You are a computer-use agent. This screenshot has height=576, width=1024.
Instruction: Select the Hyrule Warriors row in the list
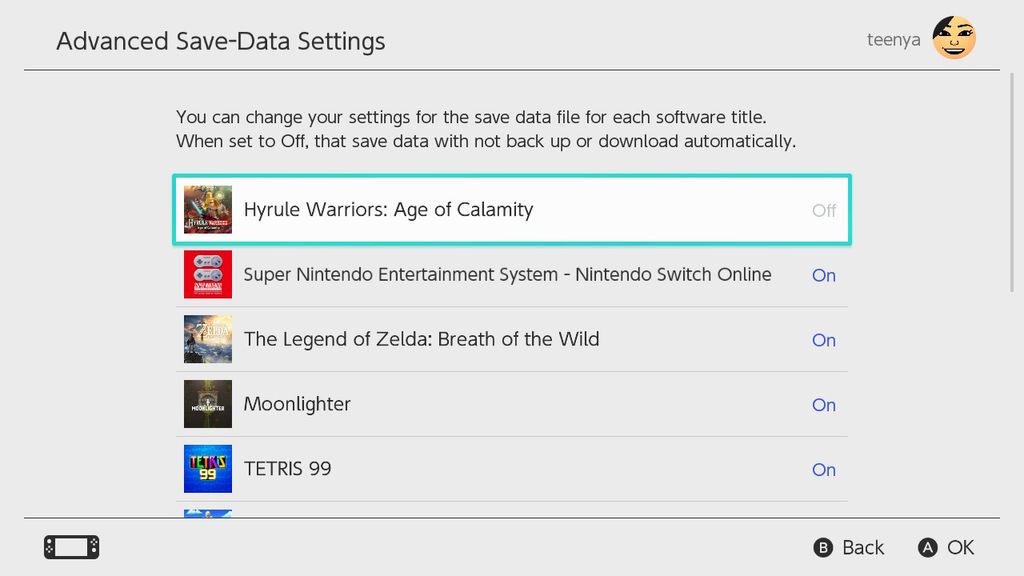pos(512,209)
